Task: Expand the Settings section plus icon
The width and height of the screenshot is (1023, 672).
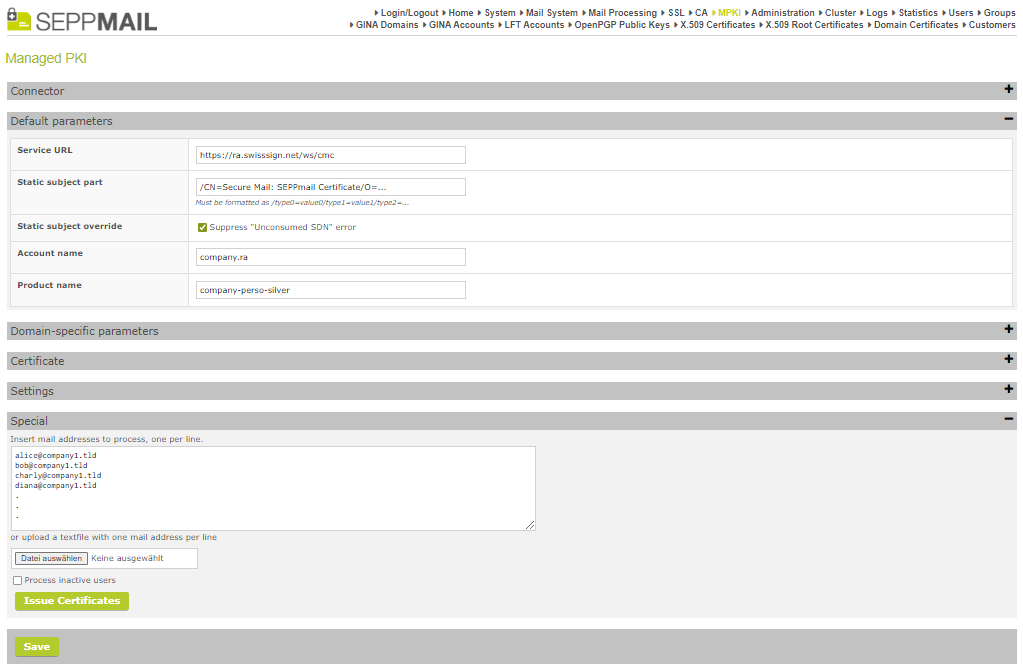Action: [1009, 390]
